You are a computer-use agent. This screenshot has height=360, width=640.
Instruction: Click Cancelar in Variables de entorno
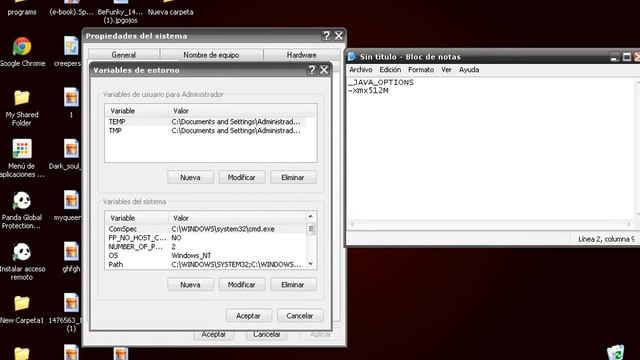pos(300,316)
